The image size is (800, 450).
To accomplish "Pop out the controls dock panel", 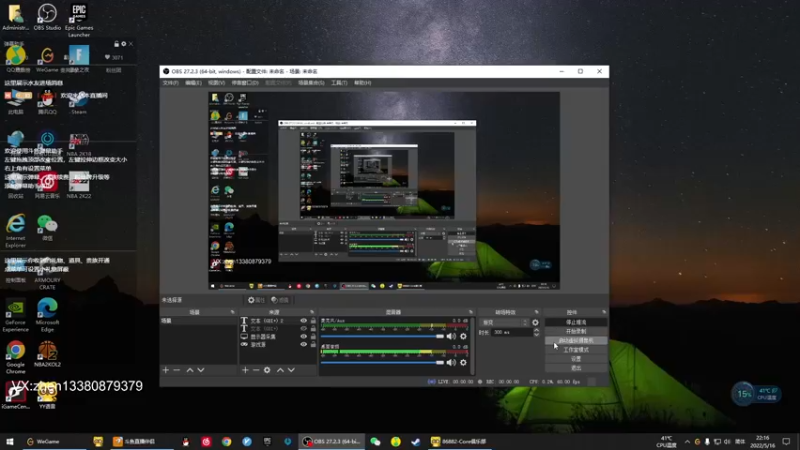I will [604, 312].
